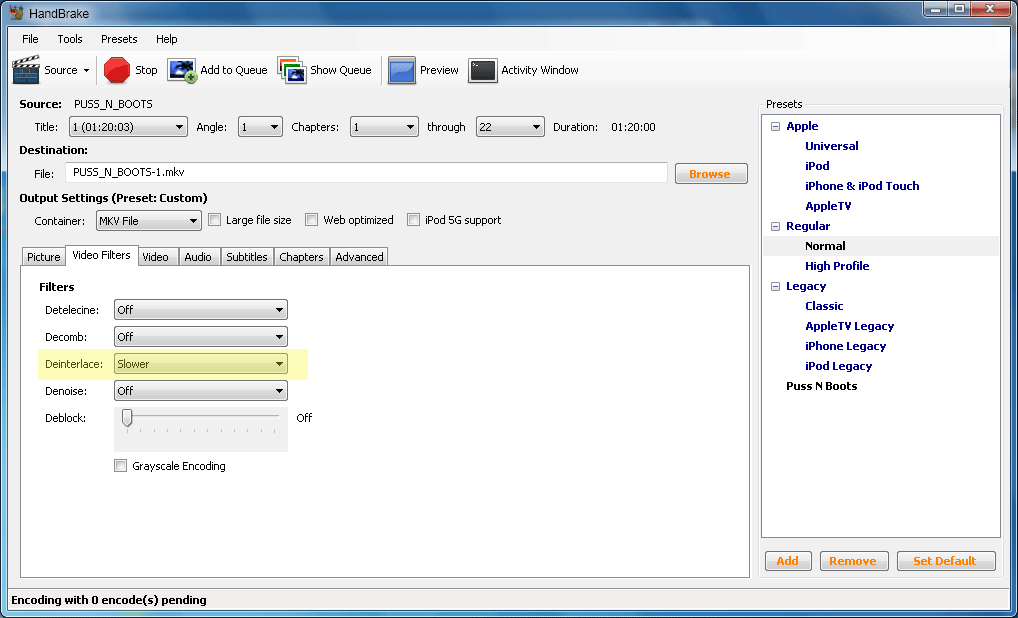This screenshot has height=618, width=1018.
Task: Click the Set Default button
Action: pos(944,561)
